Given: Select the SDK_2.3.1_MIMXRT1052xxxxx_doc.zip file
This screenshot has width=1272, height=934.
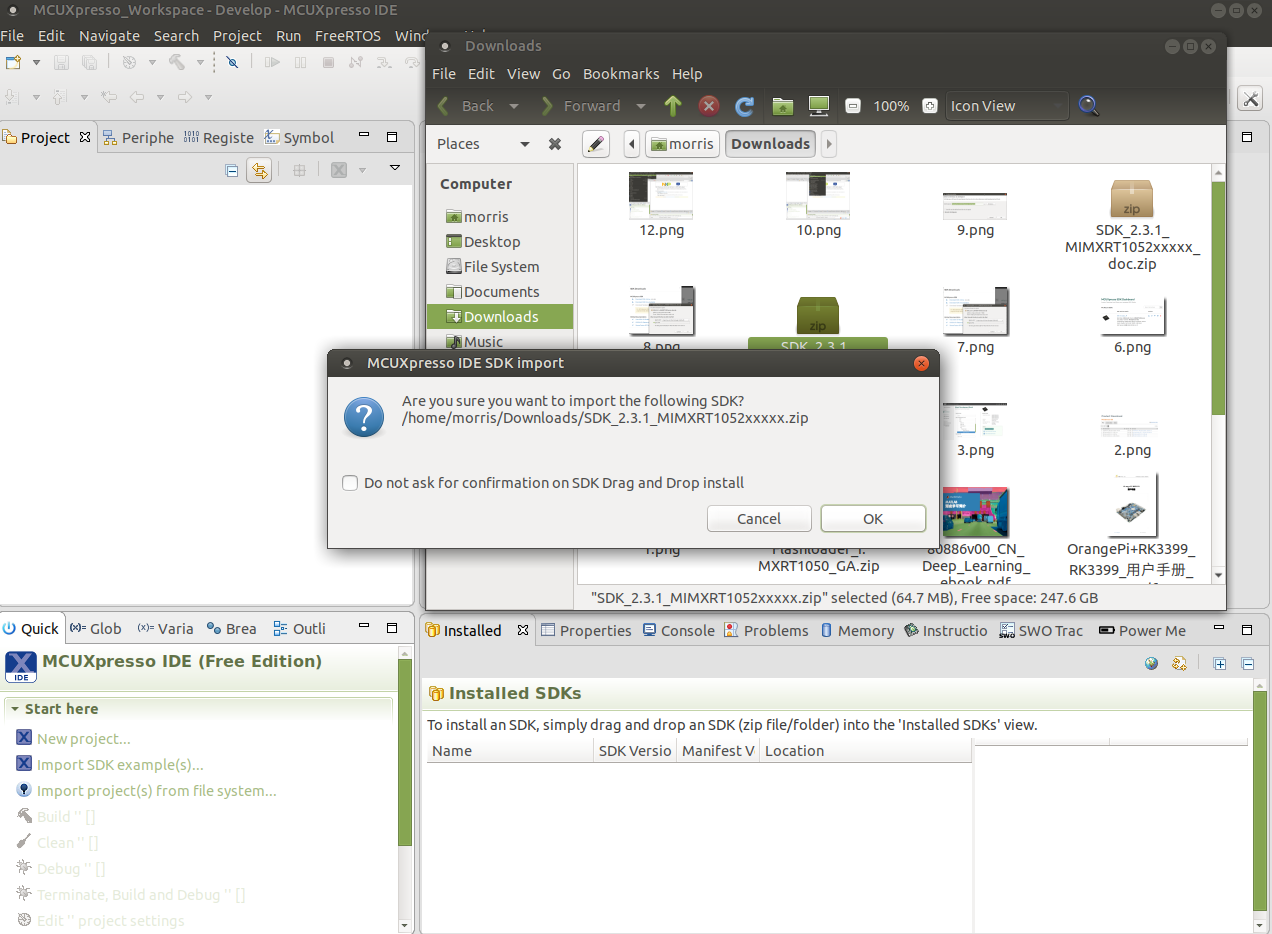Looking at the screenshot, I should [1132, 225].
